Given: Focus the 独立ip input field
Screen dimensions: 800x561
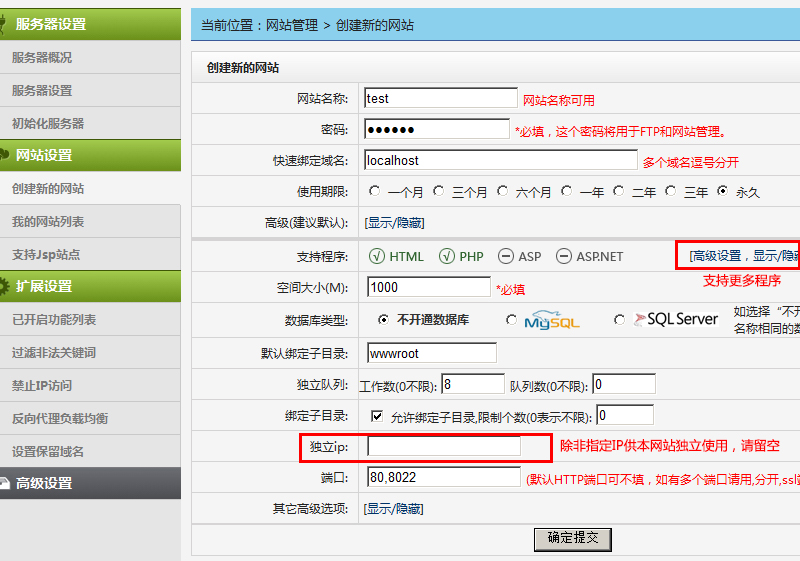Looking at the screenshot, I should [444, 446].
